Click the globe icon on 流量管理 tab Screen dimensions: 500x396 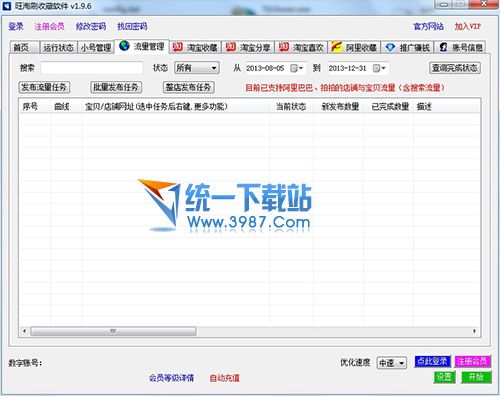pyautogui.click(x=124, y=46)
